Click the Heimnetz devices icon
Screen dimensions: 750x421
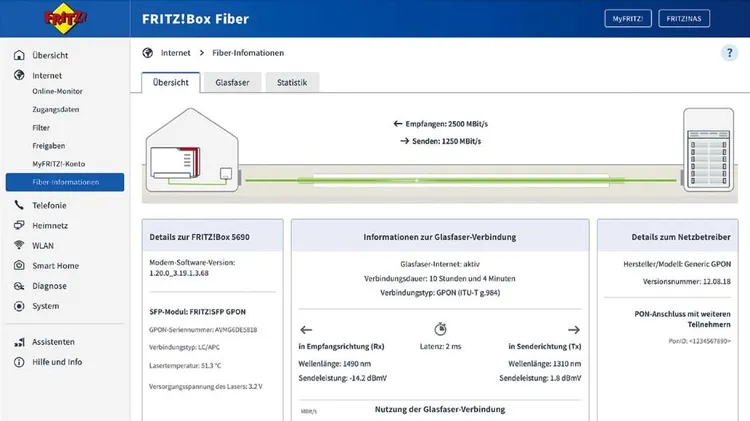coord(19,225)
